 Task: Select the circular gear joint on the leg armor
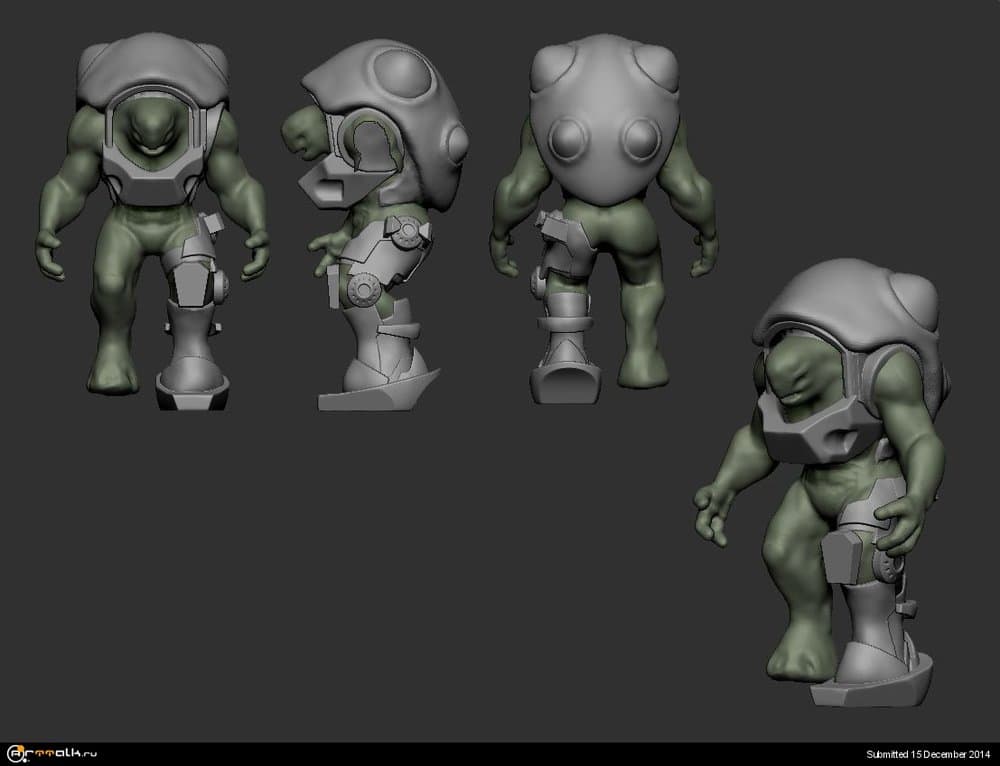click(409, 234)
